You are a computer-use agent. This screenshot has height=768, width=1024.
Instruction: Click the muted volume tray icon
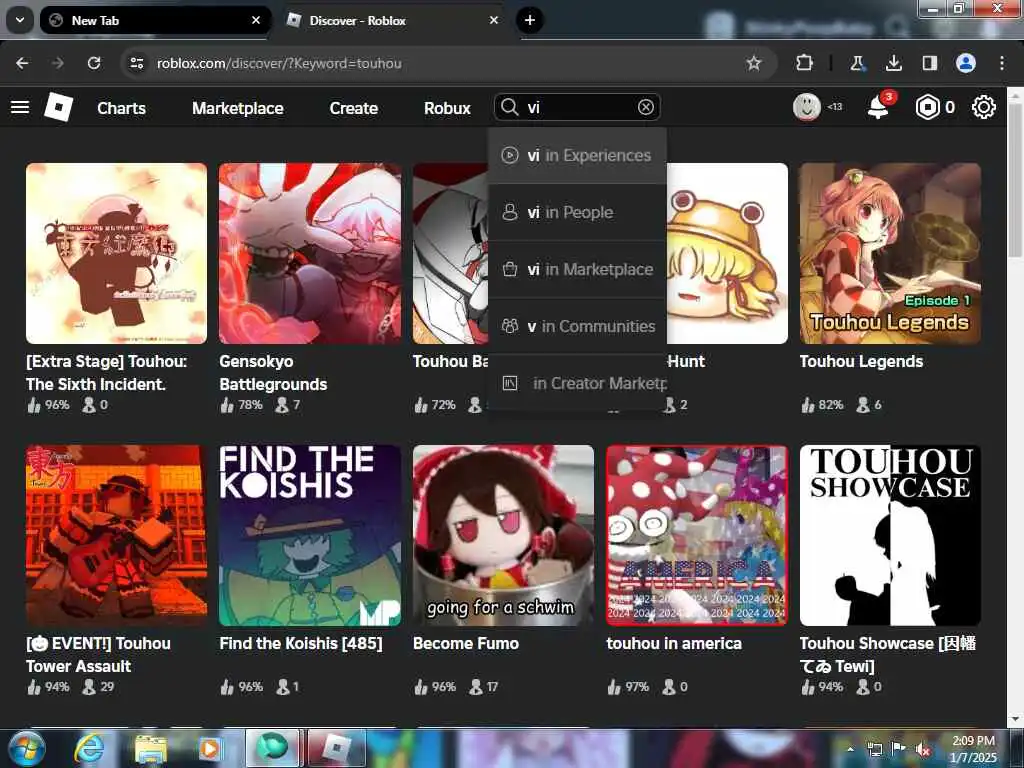coord(923,750)
